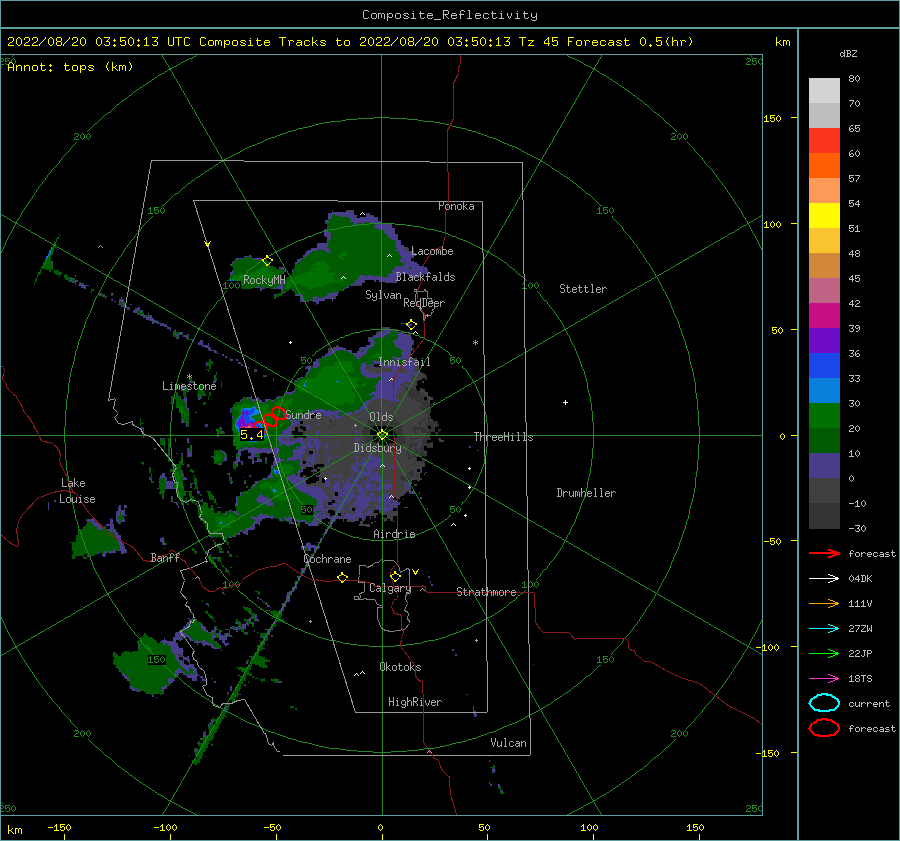Click the red 'forecast' ellipse legend icon
Screen dimensions: 900x841
point(824,728)
